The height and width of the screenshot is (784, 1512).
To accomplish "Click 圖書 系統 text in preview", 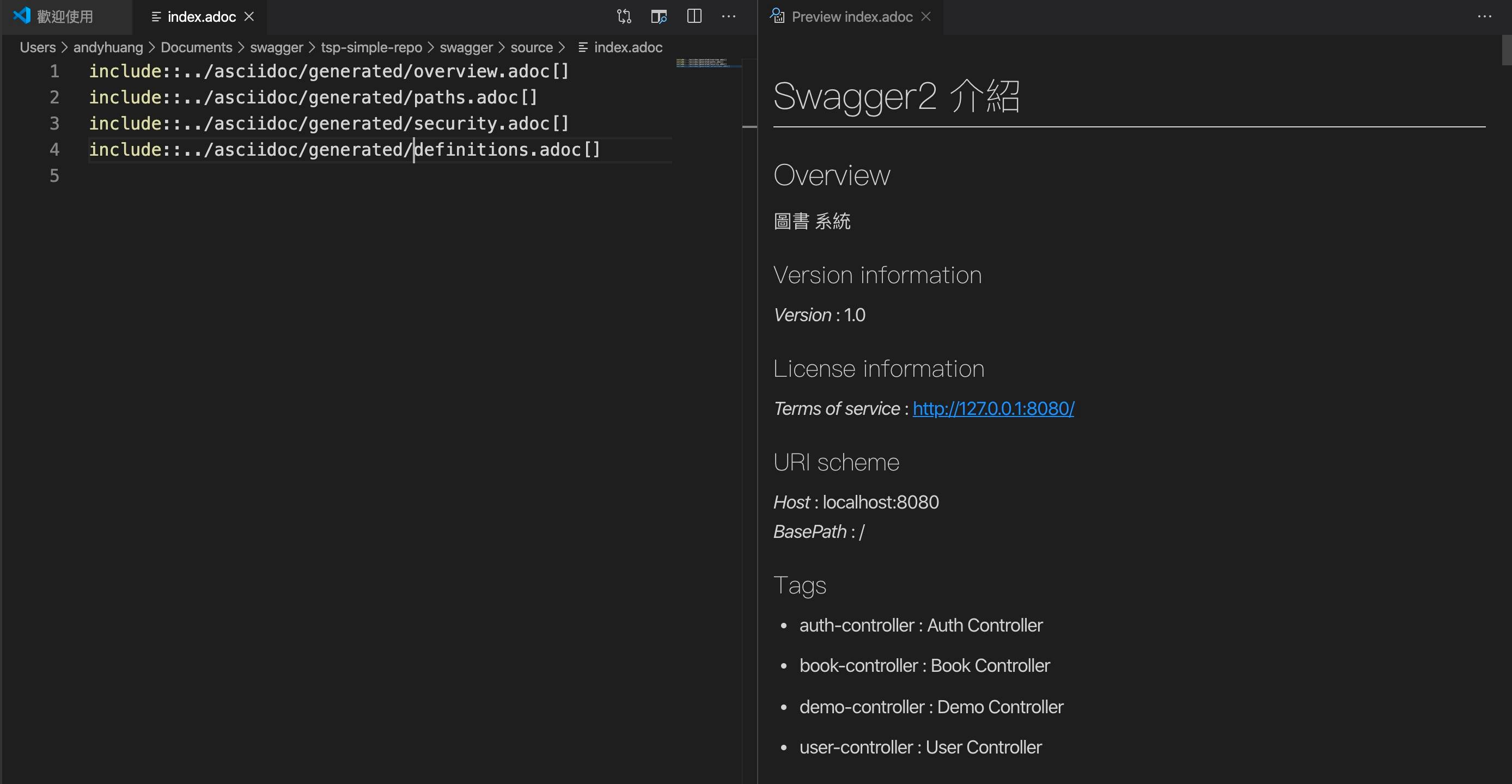I will [812, 221].
